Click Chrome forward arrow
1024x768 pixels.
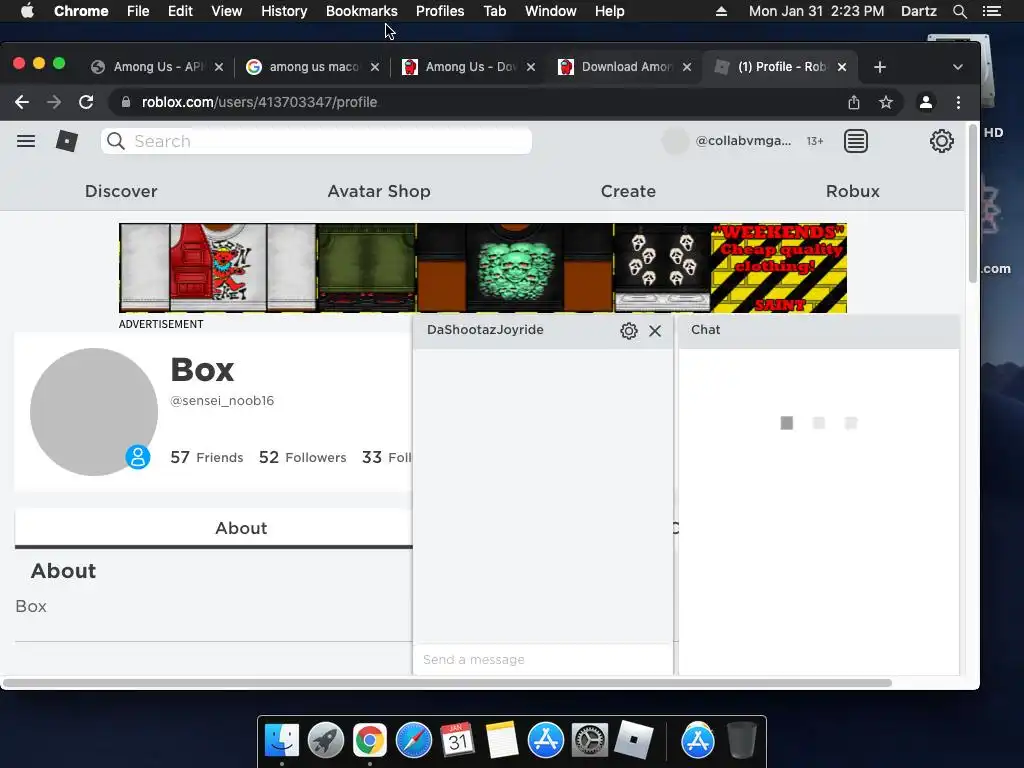54,102
